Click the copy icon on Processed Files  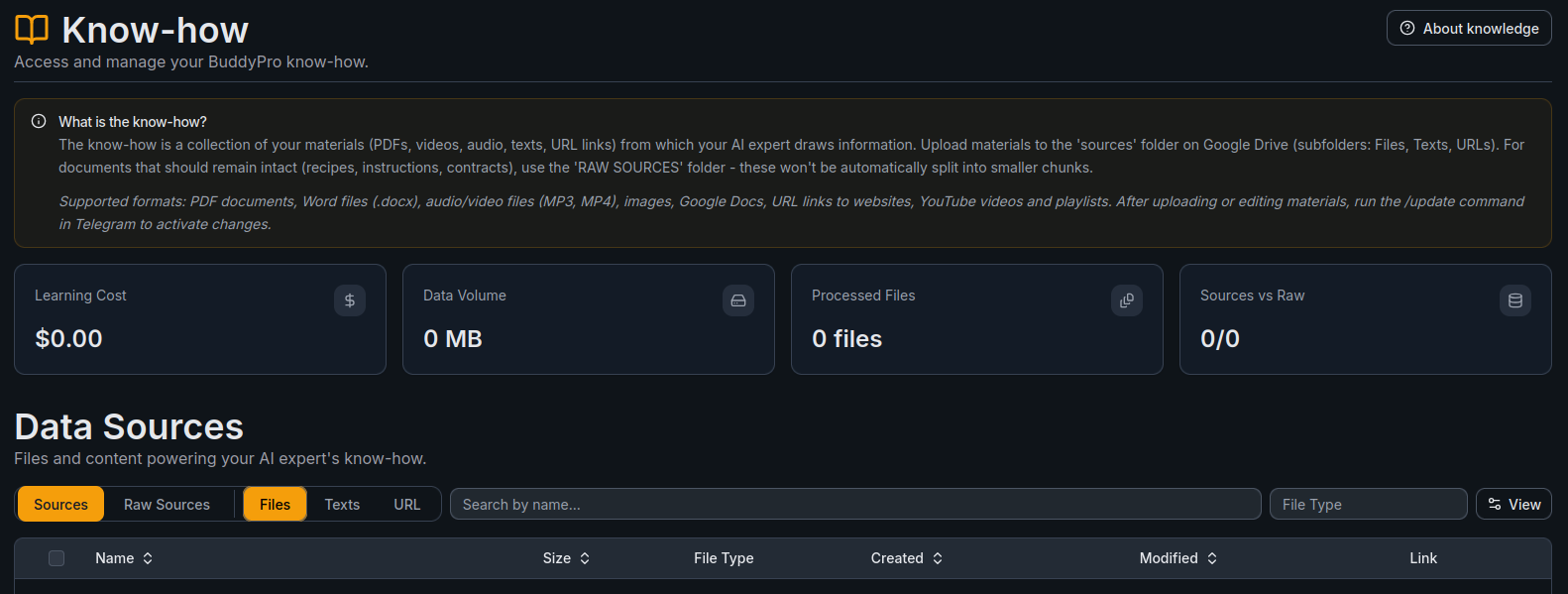1127,300
